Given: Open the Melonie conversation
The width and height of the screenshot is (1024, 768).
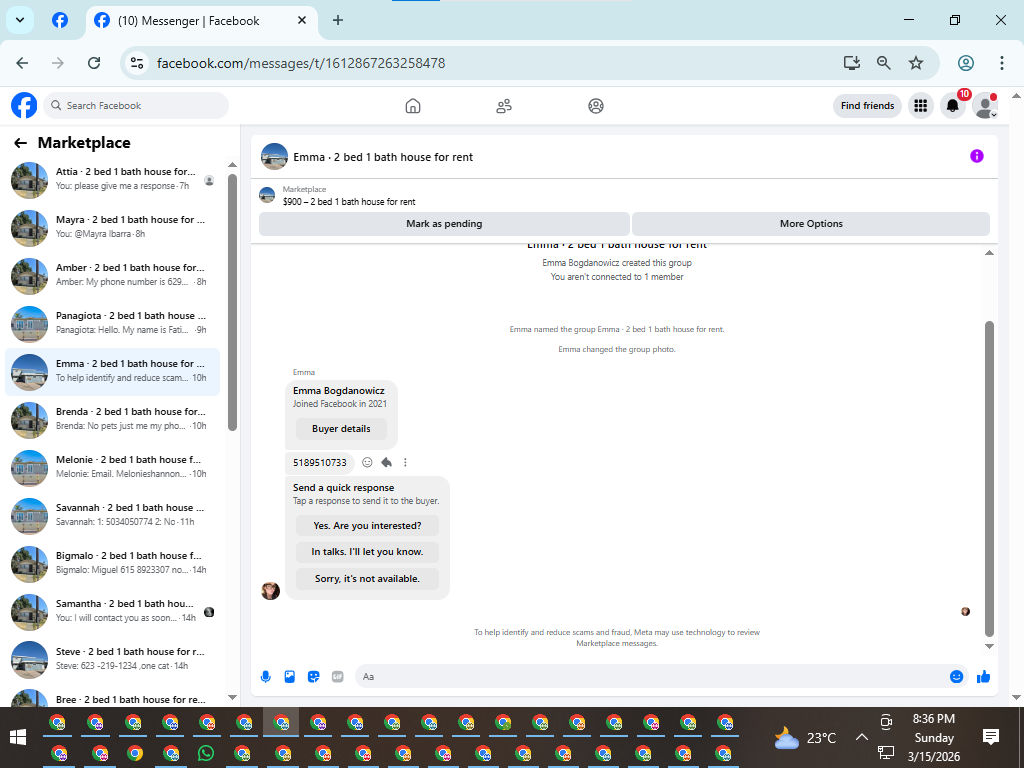Looking at the screenshot, I should click(x=112, y=468).
